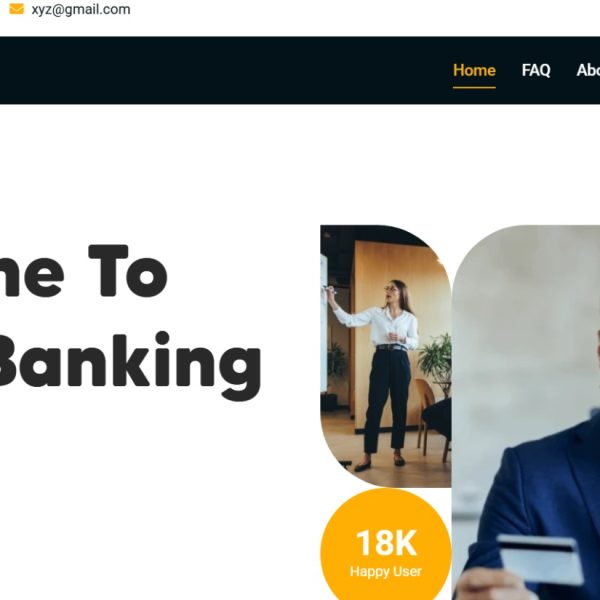Click the credit card held by the man
This screenshot has height=600, width=600.
coord(540,559)
